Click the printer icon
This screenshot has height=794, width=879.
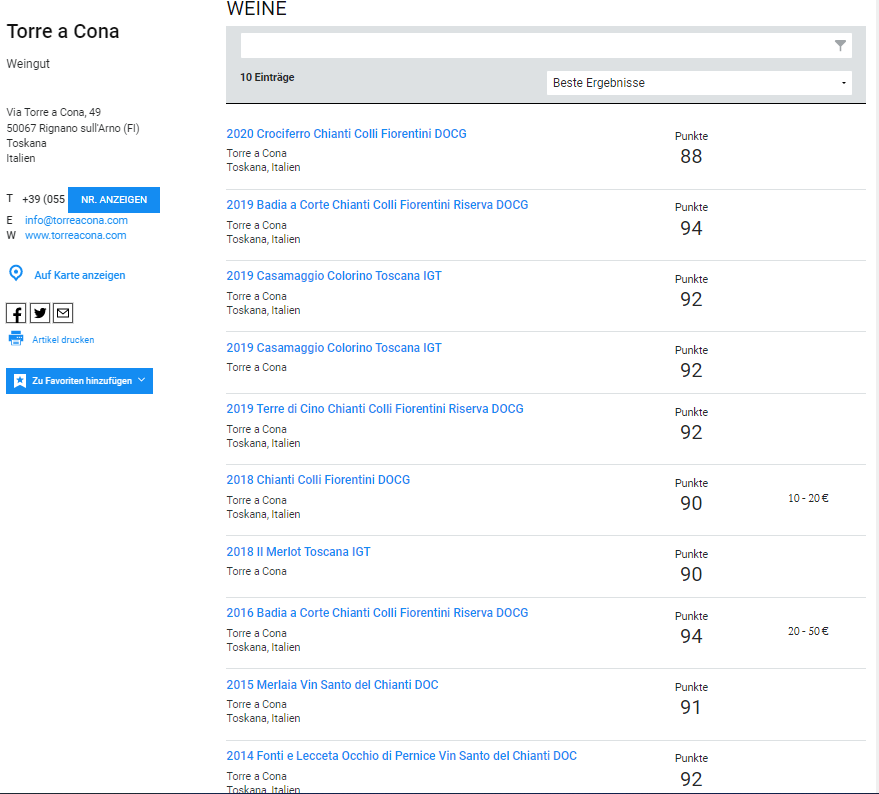click(x=16, y=338)
